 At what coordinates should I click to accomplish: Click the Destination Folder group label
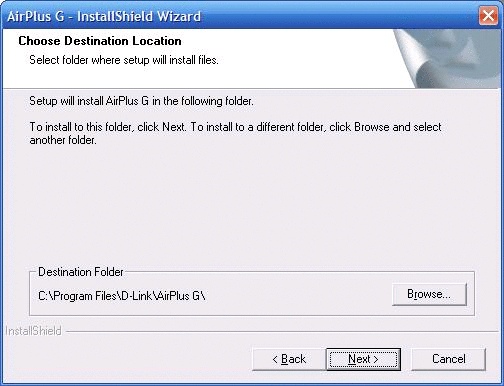[81, 272]
